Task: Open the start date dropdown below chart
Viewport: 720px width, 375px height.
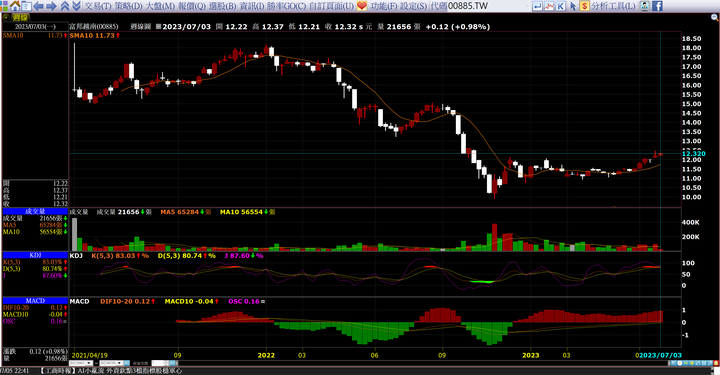Action: click(x=88, y=363)
